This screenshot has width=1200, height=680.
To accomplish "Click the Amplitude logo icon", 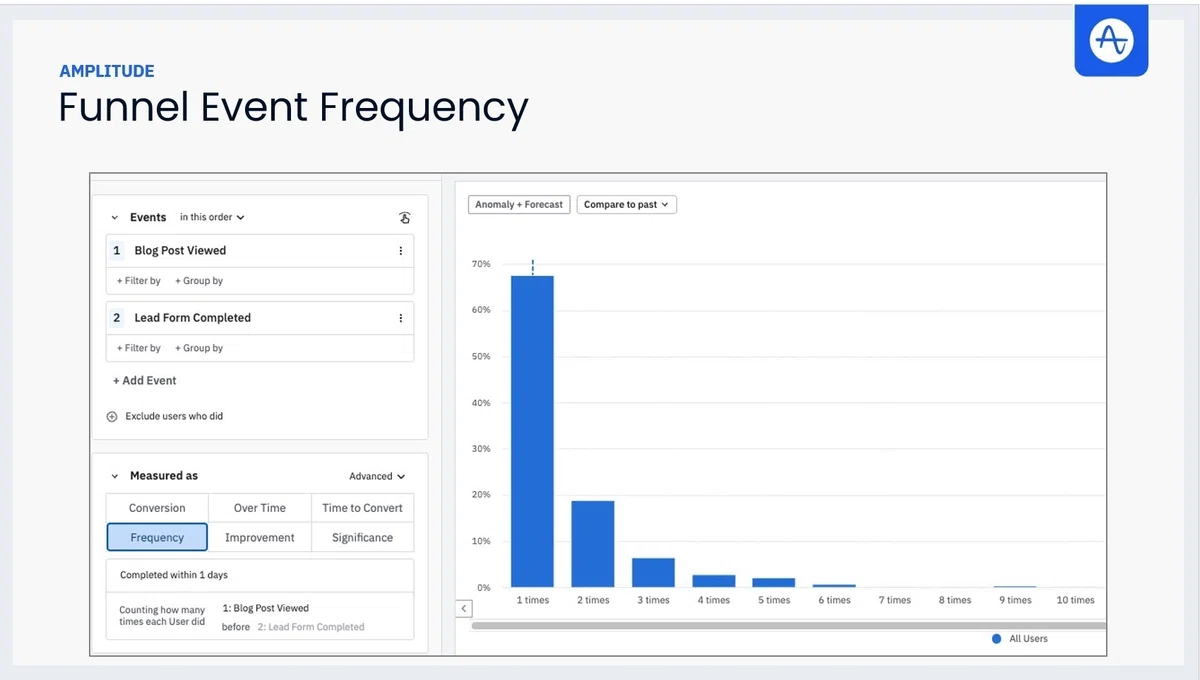I will tap(1111, 39).
